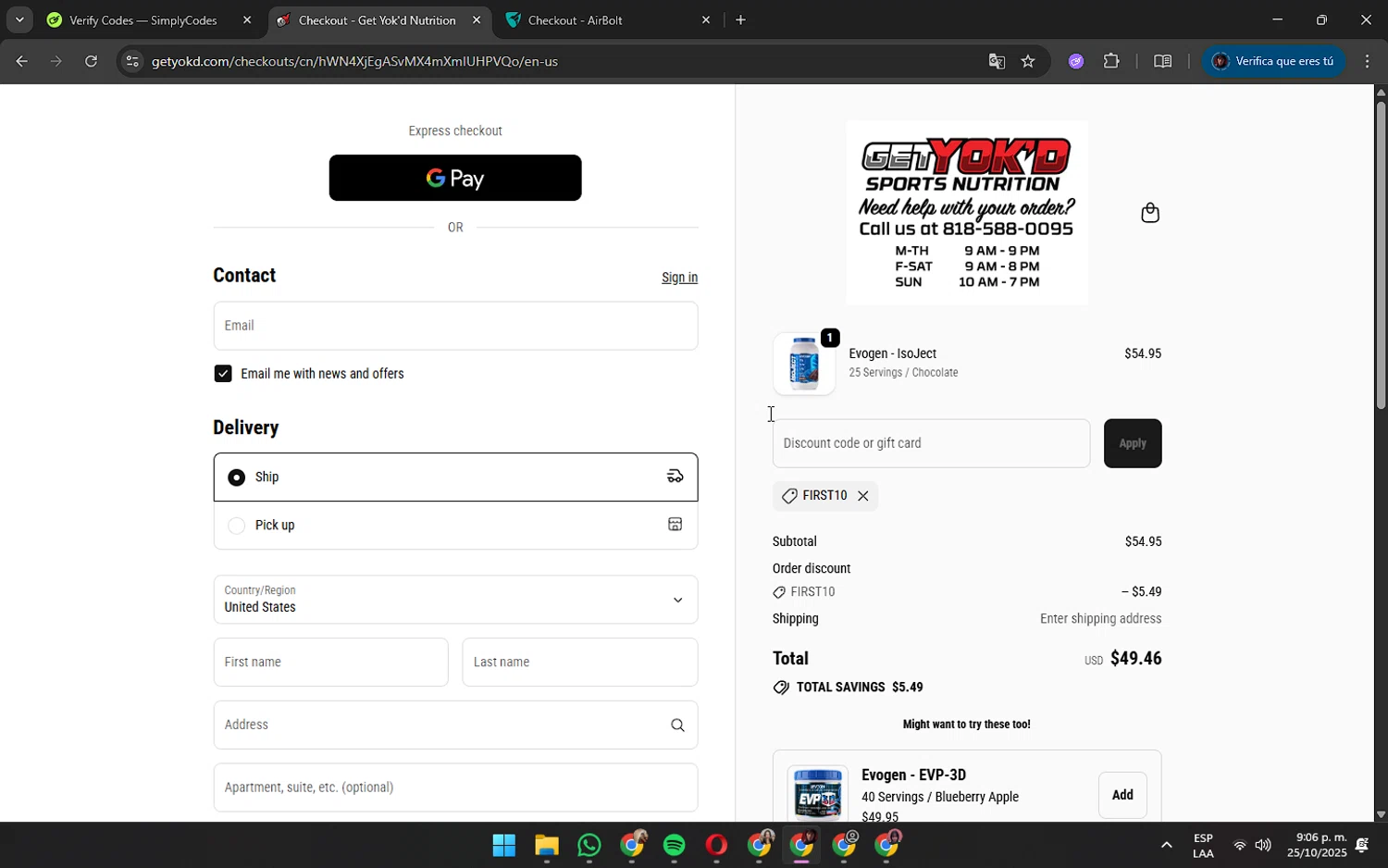Image resolution: width=1388 pixels, height=868 pixels.
Task: Open the Extensions puzzle icon
Action: (x=1111, y=61)
